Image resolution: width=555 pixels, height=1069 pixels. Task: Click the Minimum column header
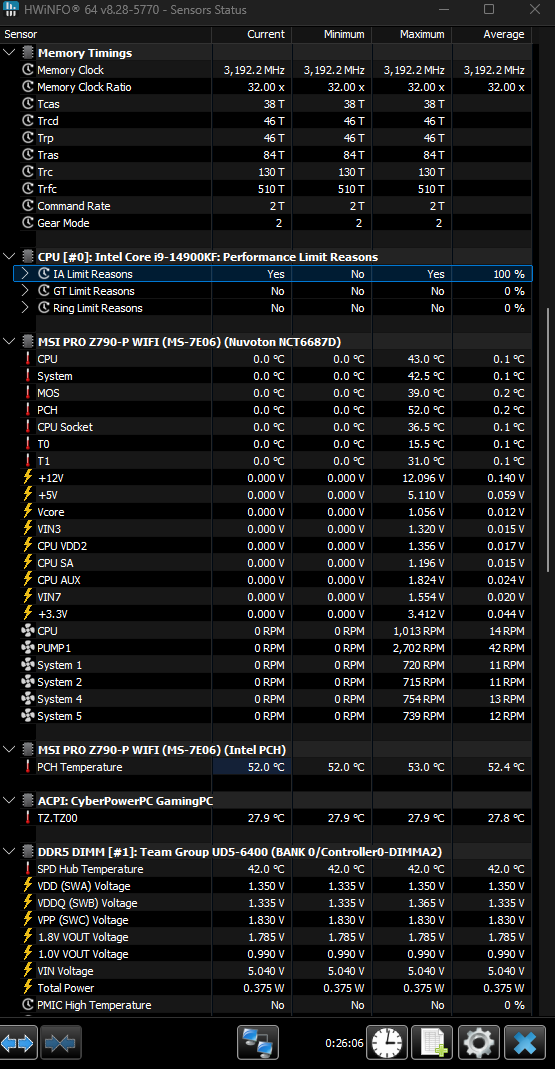[x=332, y=34]
